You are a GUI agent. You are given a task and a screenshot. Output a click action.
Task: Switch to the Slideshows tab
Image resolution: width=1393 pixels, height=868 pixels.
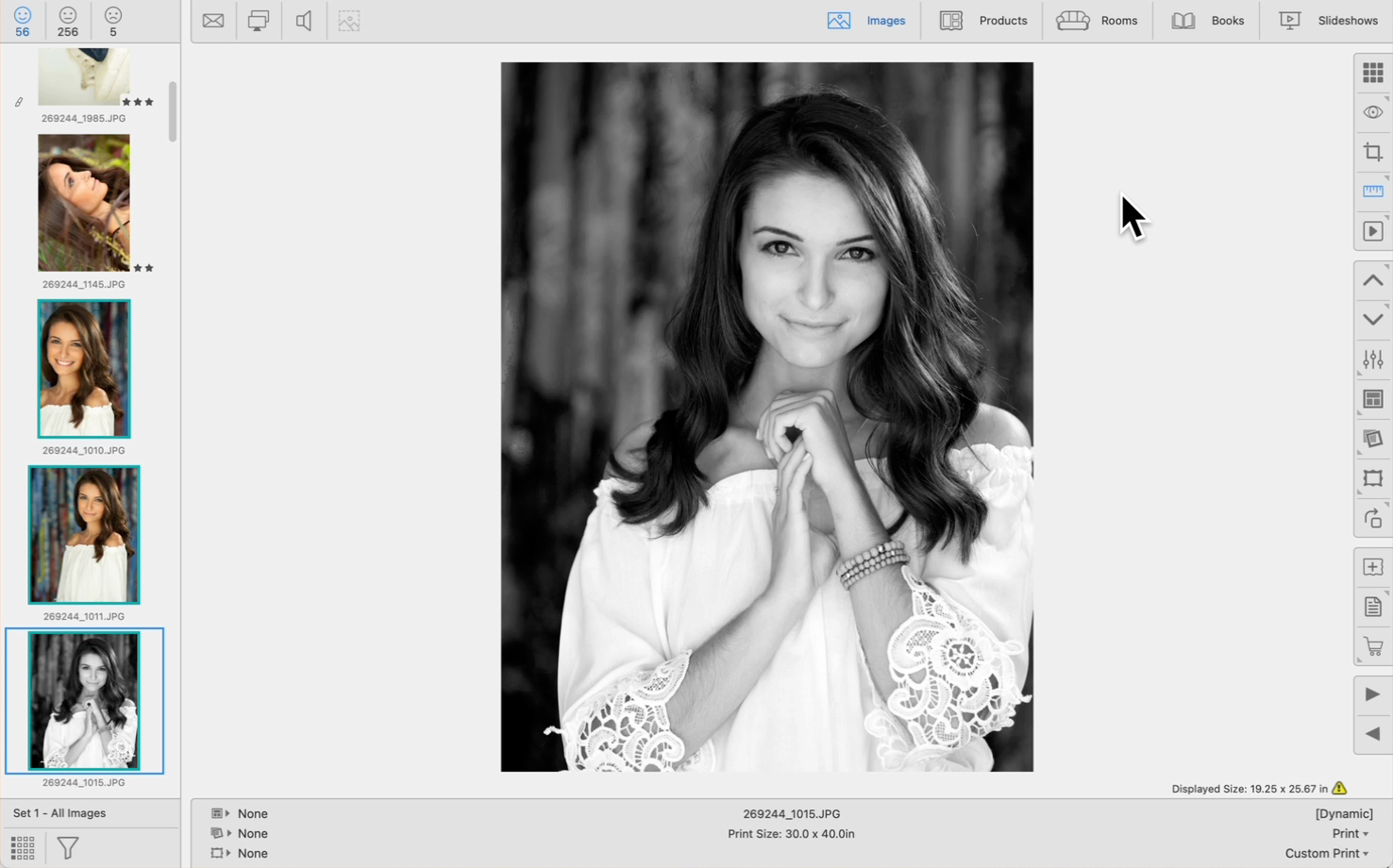click(1328, 21)
